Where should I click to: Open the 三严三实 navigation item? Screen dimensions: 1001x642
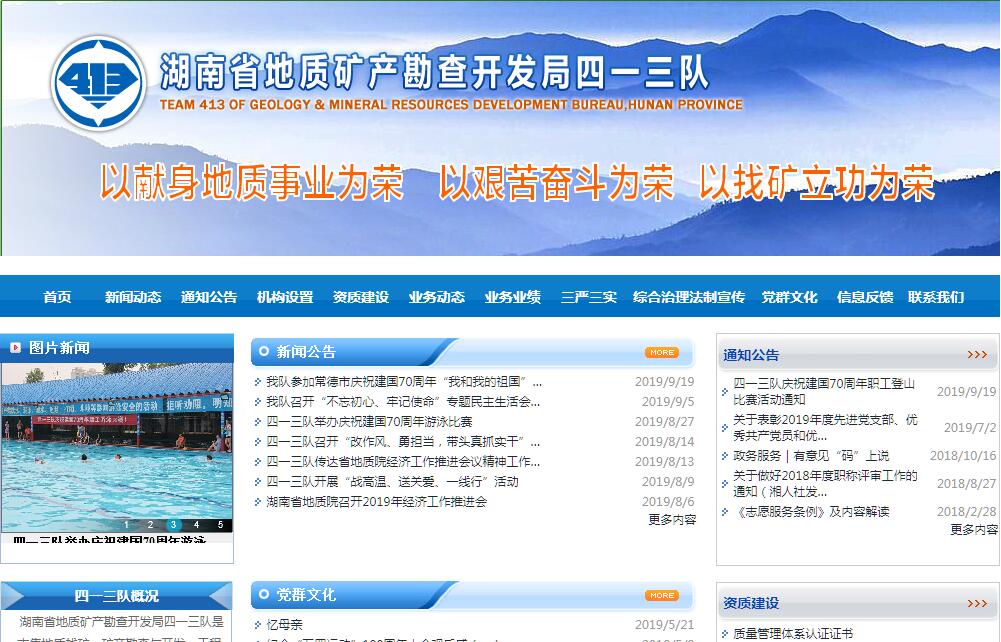pyautogui.click(x=589, y=297)
